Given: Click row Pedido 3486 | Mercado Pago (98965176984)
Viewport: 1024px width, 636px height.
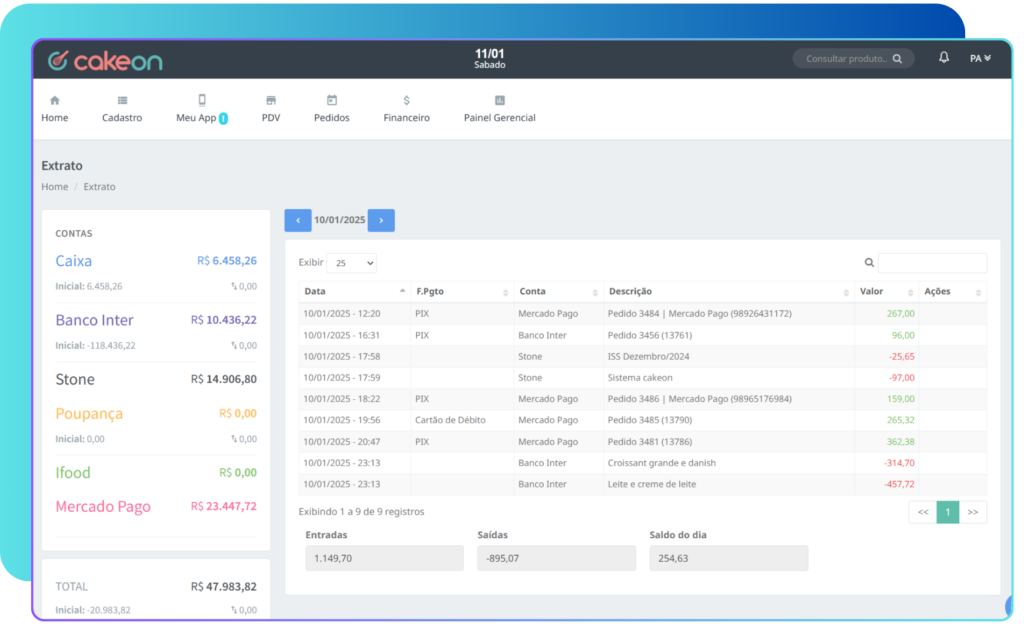Looking at the screenshot, I should coord(643,399).
